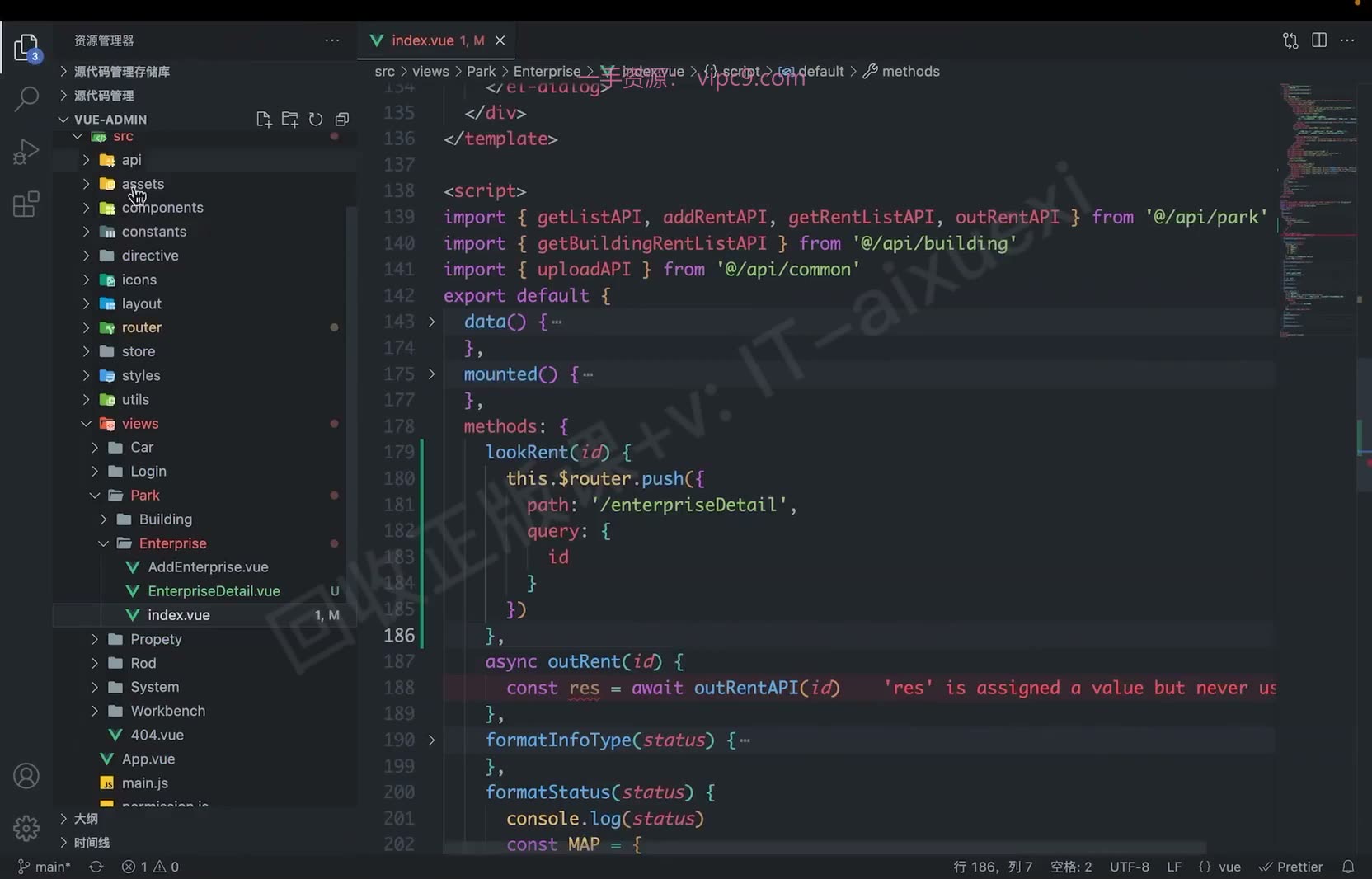
Task: Create a new folder in VUE-ADMIN
Action: coord(289,120)
